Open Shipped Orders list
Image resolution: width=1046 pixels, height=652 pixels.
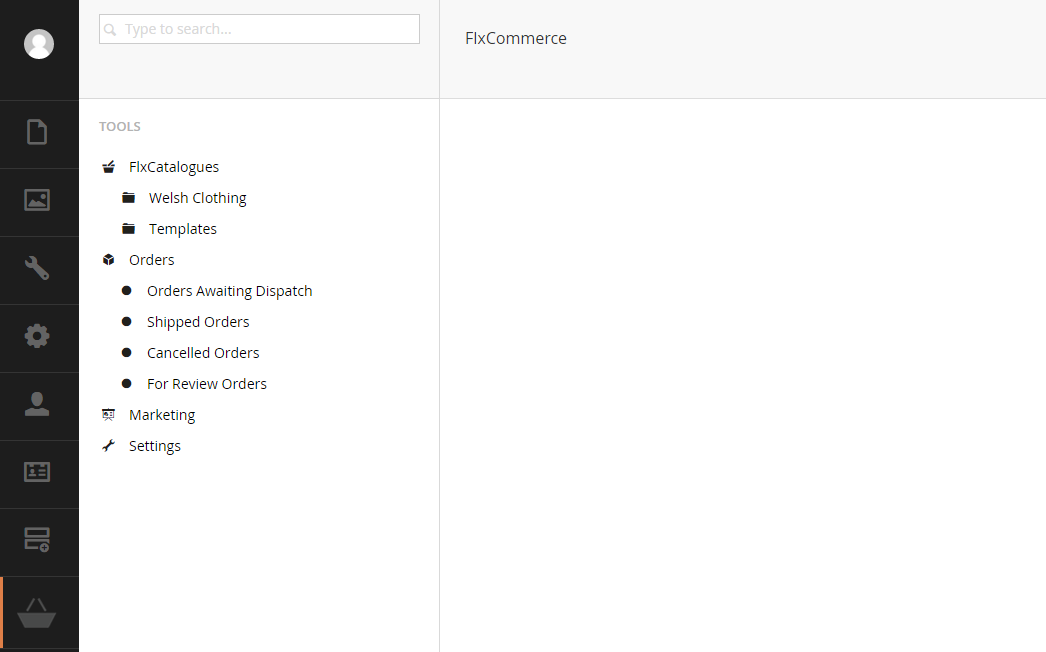click(x=198, y=322)
